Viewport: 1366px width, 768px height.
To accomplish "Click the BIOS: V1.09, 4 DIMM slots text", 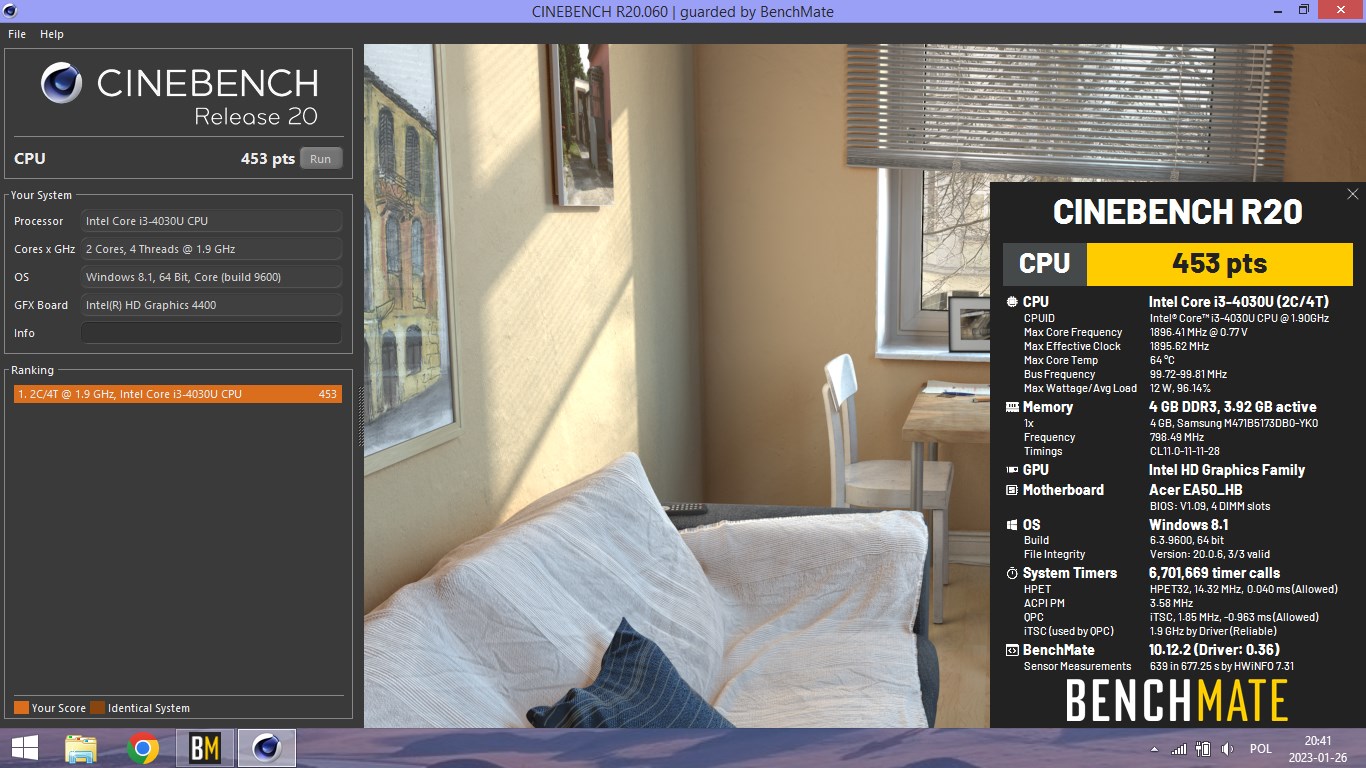I will pyautogui.click(x=1210, y=506).
